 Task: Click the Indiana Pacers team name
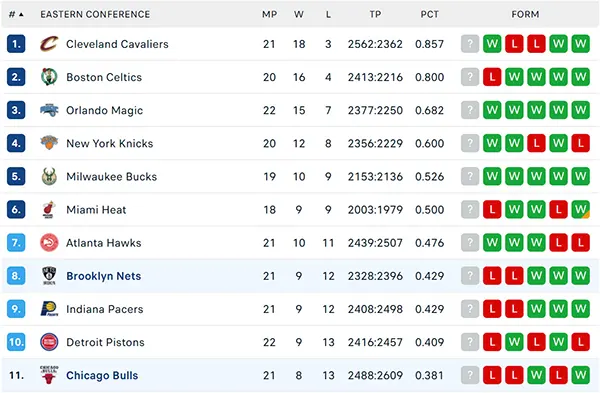[105, 309]
